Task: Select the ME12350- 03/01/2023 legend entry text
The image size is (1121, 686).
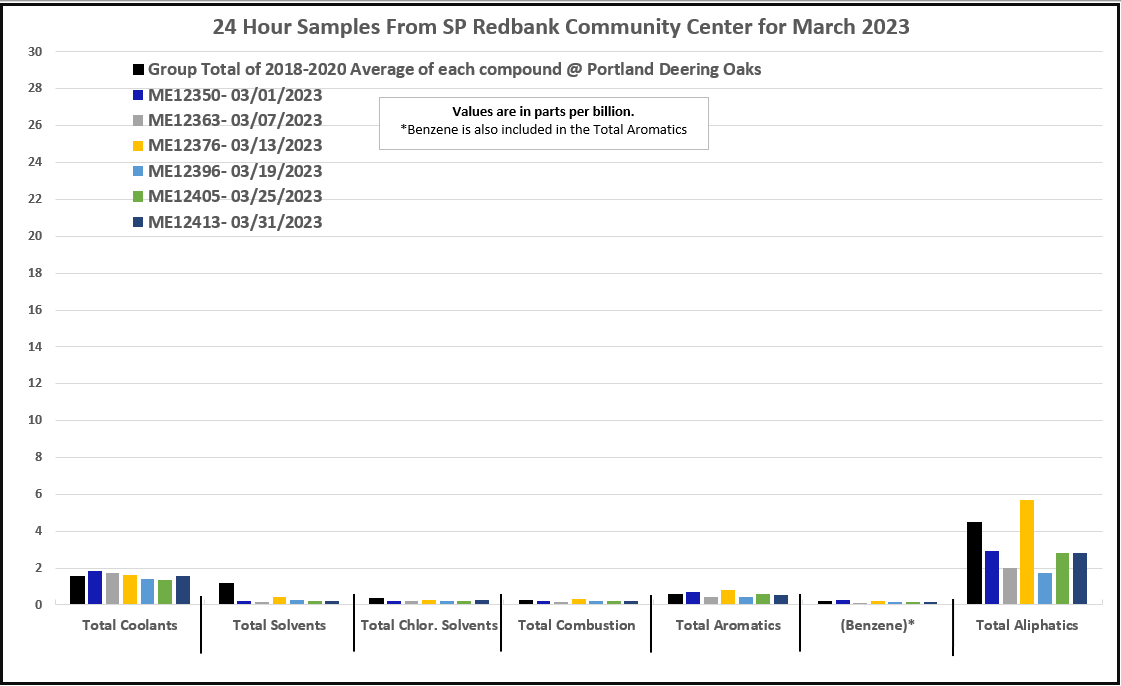Action: (x=235, y=95)
